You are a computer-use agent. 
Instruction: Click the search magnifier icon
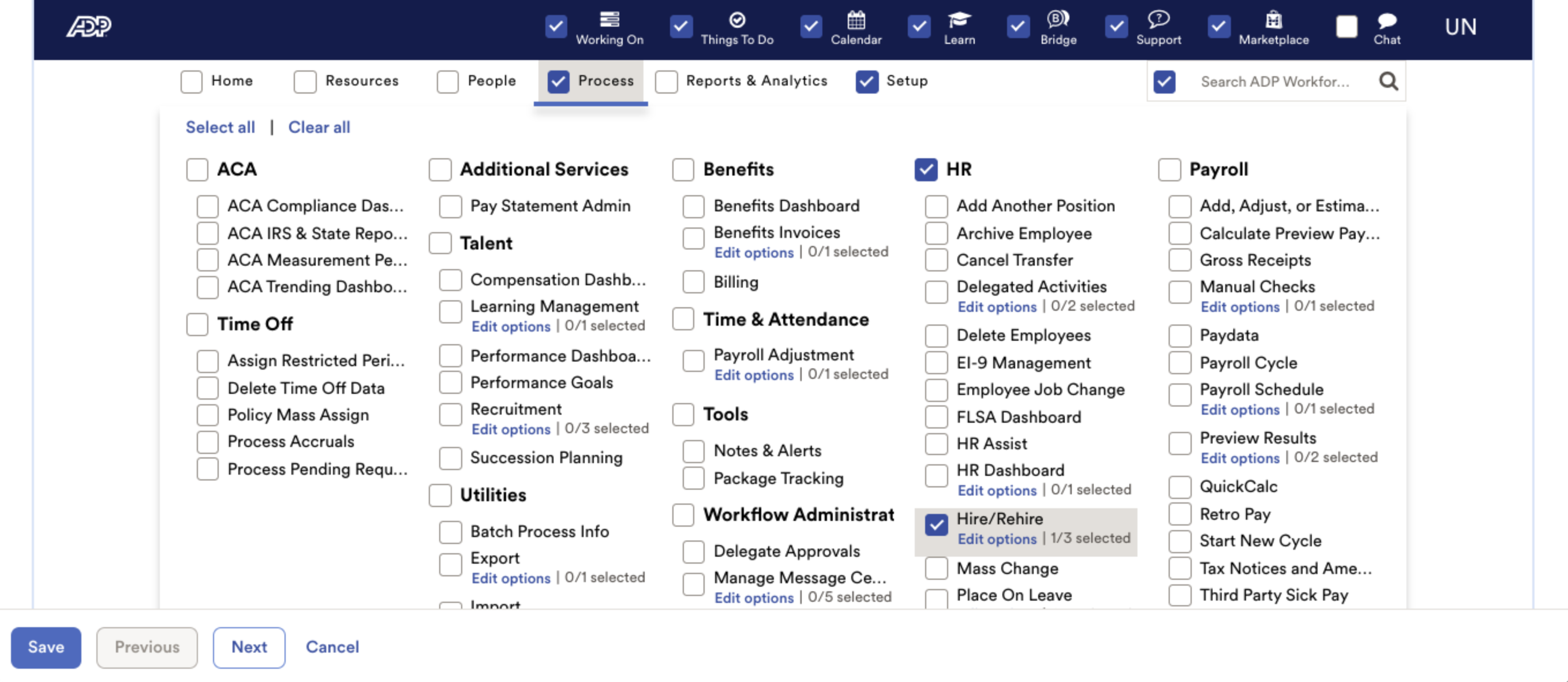[1389, 81]
